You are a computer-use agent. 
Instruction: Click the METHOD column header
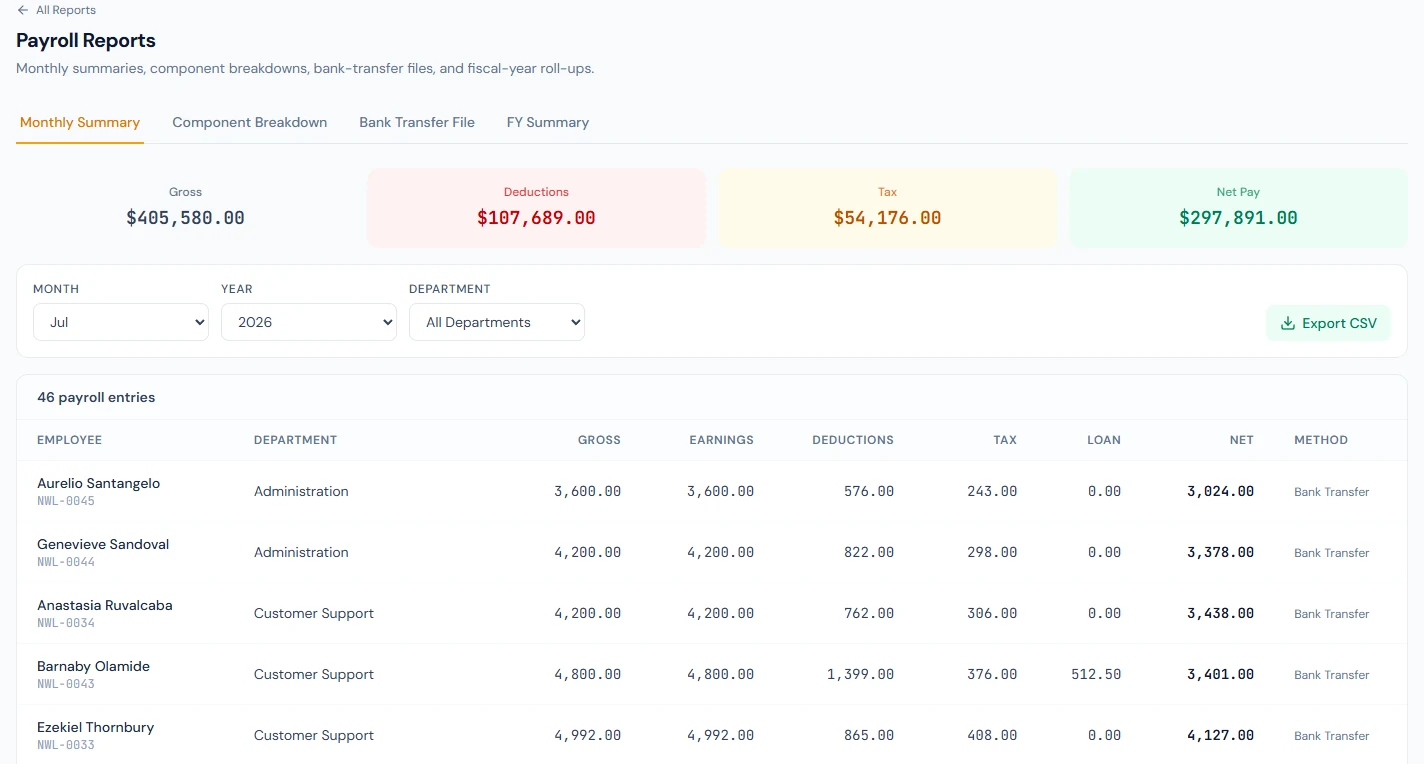click(x=1321, y=440)
